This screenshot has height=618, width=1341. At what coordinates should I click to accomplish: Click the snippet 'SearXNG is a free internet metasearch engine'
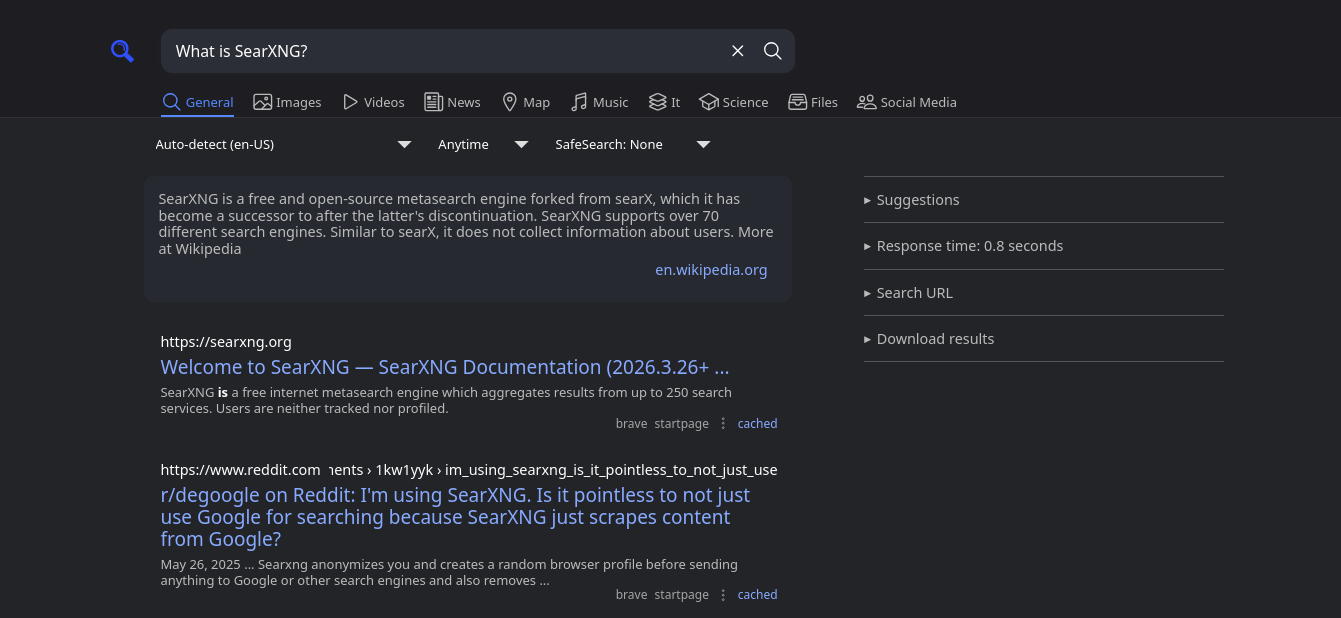click(x=446, y=400)
